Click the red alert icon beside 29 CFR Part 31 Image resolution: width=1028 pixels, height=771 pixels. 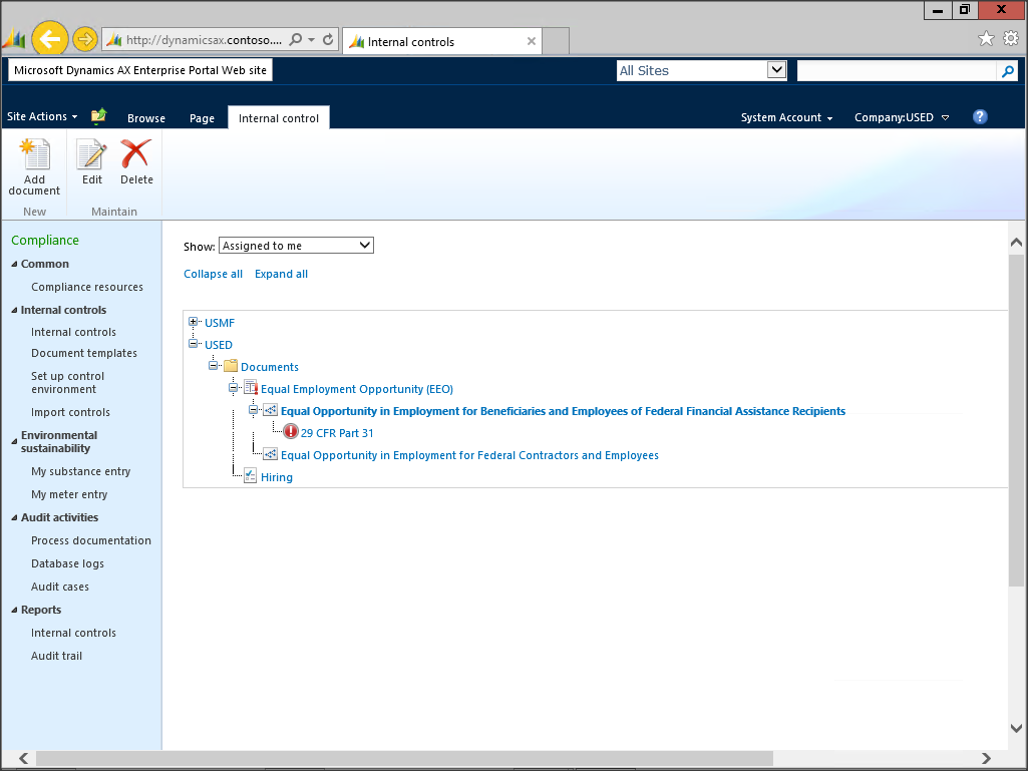(290, 433)
